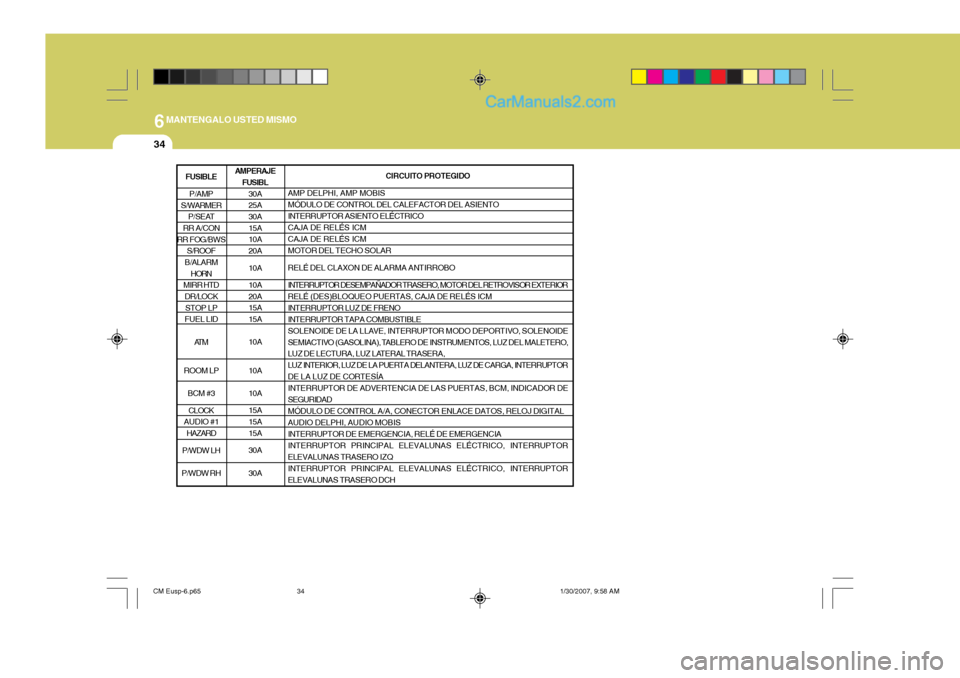This screenshot has width=960, height=678.
Task: Click the red swatch in color bar
Action: [x=719, y=77]
